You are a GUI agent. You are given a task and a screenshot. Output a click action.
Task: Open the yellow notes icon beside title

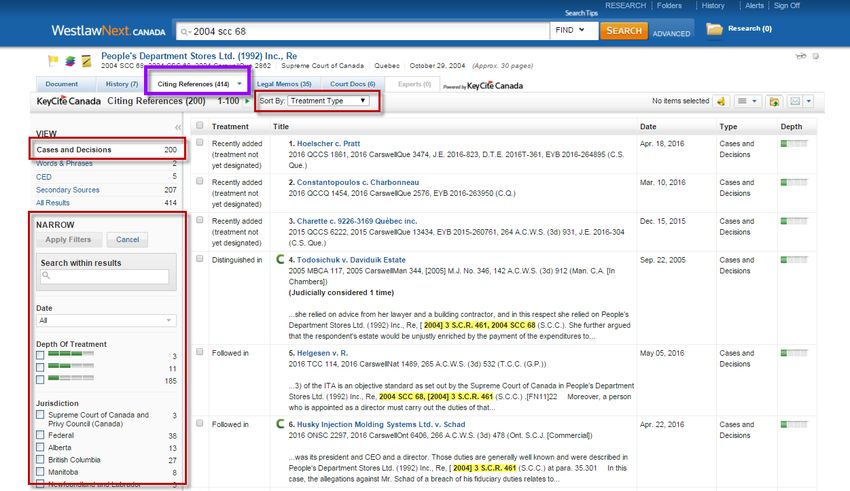point(86,61)
